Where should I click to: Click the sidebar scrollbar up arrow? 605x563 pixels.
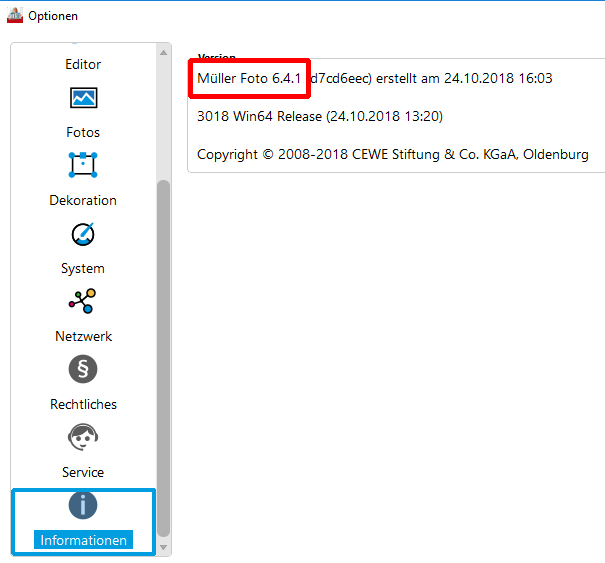tap(164, 52)
